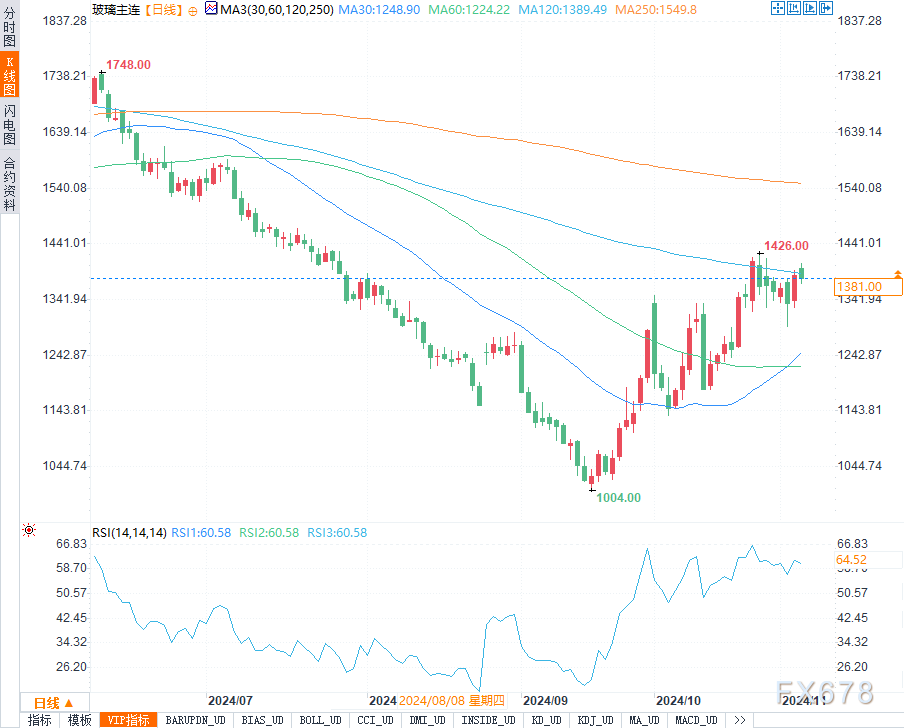Click the orange price marker icon above 1381.00
This screenshot has width=904, height=728.
(897, 273)
